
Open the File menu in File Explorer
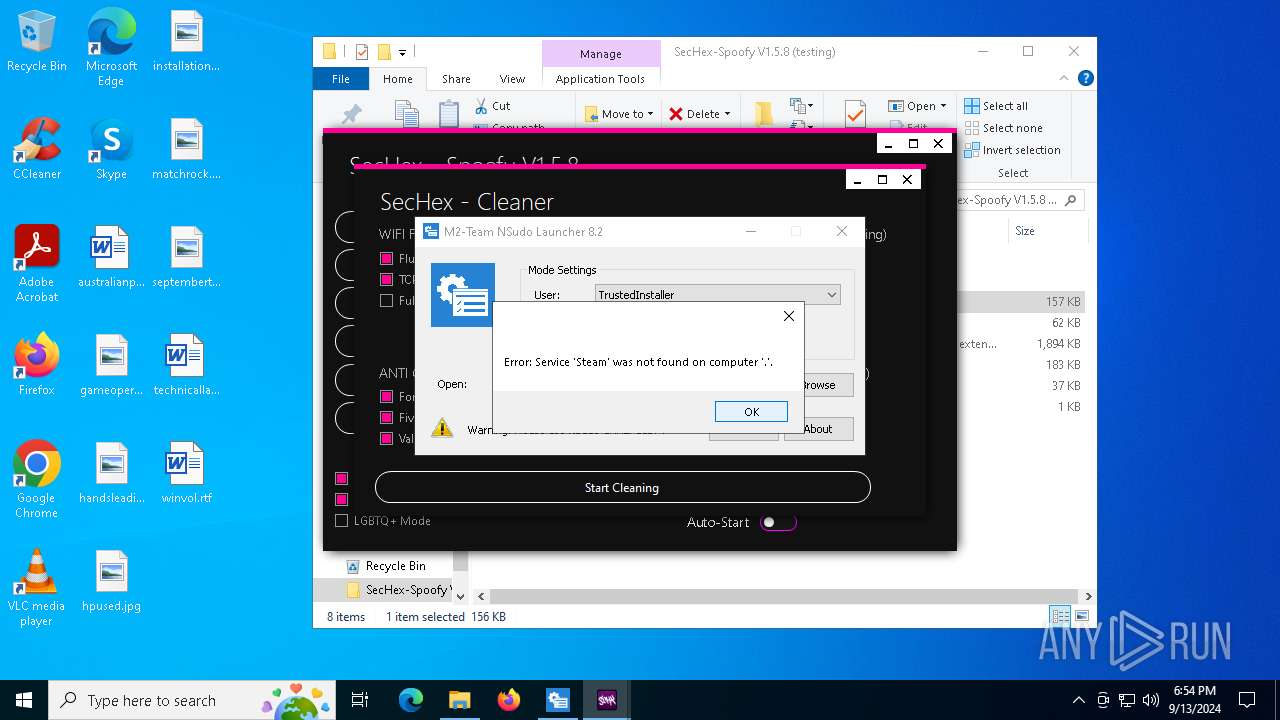coord(341,79)
